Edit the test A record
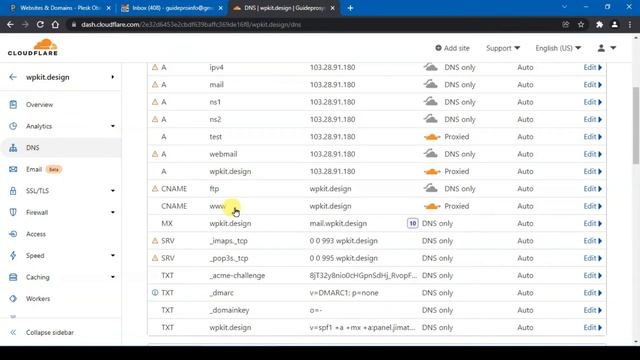 [592, 137]
